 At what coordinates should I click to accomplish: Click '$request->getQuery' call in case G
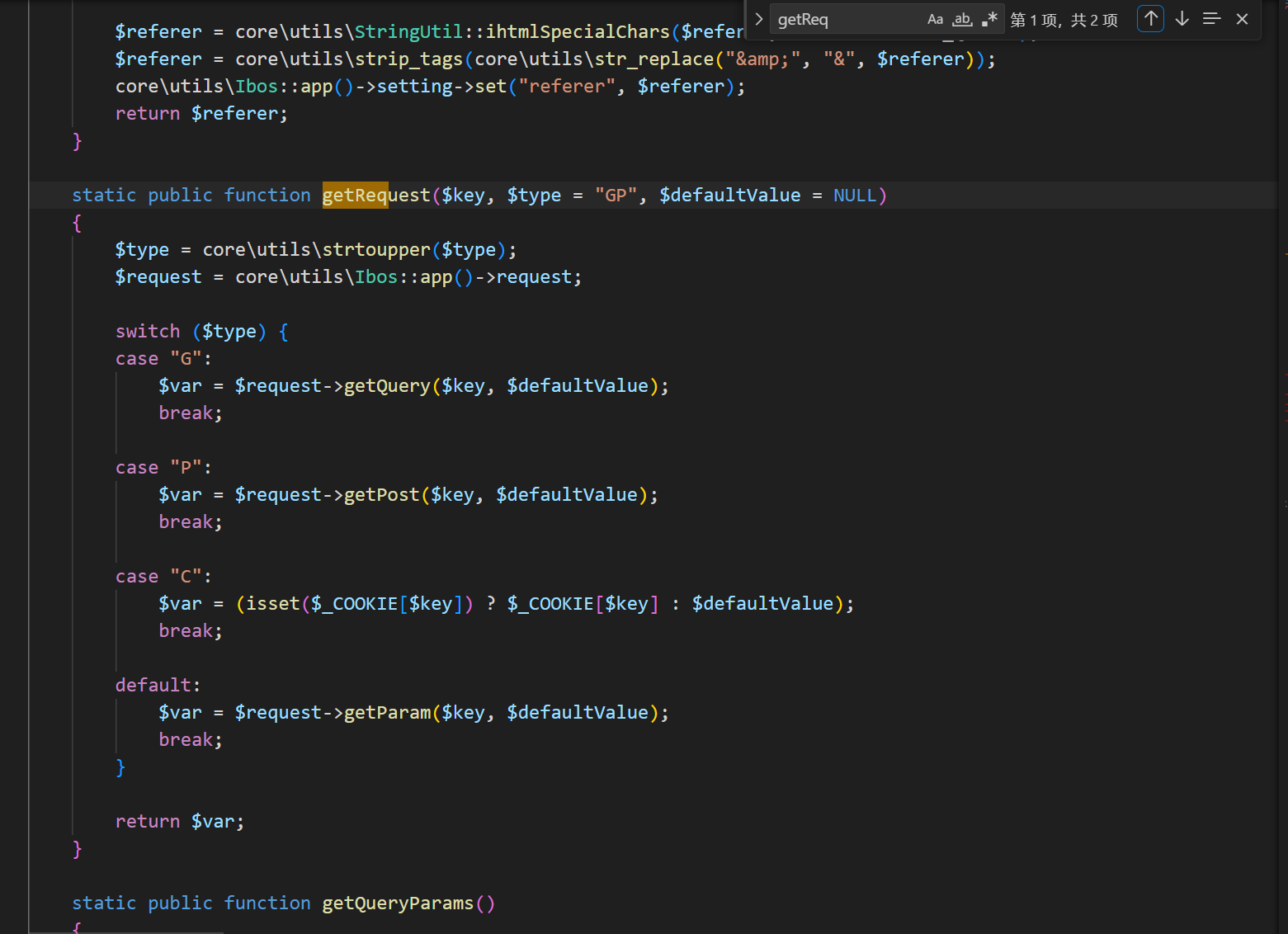(x=333, y=386)
